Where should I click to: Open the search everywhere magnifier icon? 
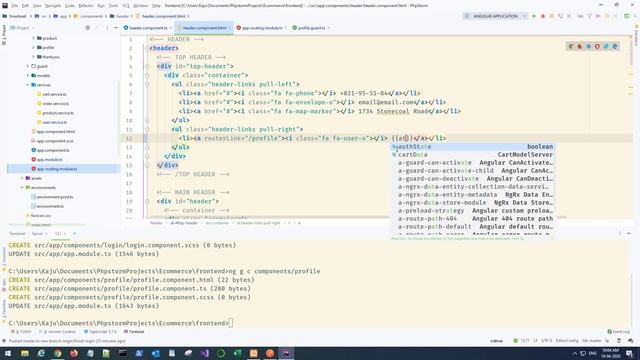[x=635, y=16]
